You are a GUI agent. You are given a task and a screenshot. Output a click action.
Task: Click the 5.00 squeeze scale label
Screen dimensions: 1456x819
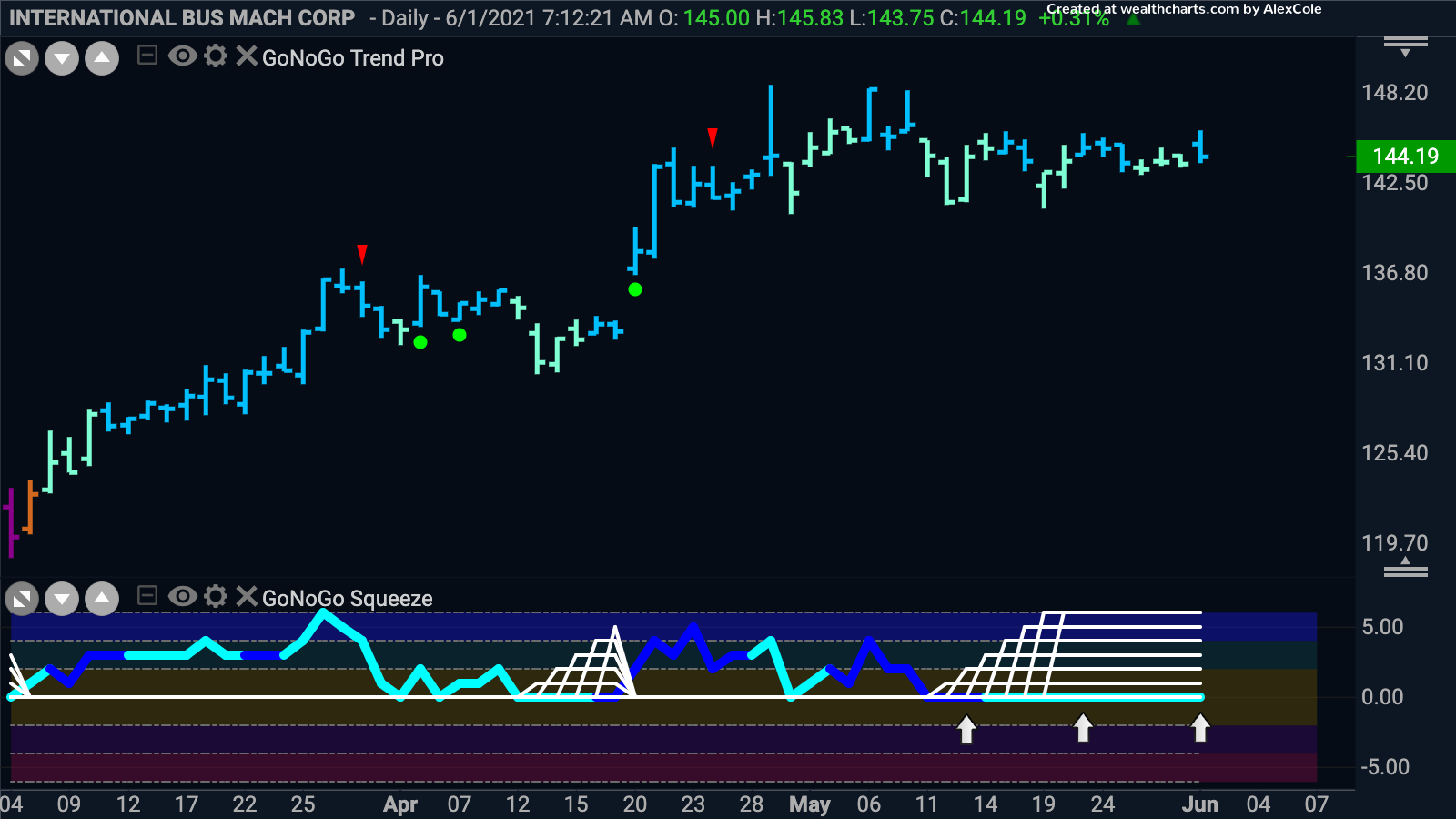1382,627
